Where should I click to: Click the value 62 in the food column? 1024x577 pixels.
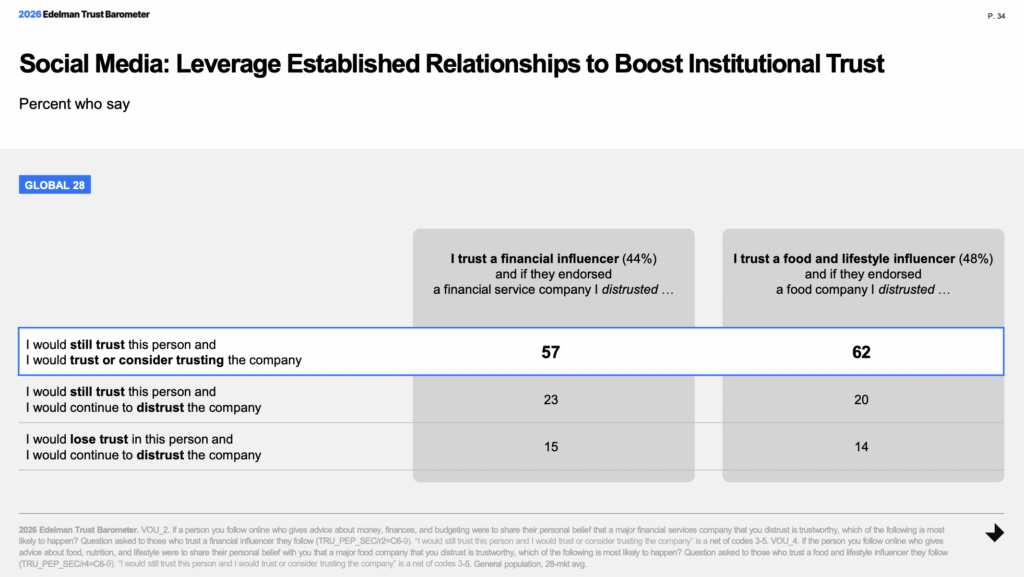862,352
